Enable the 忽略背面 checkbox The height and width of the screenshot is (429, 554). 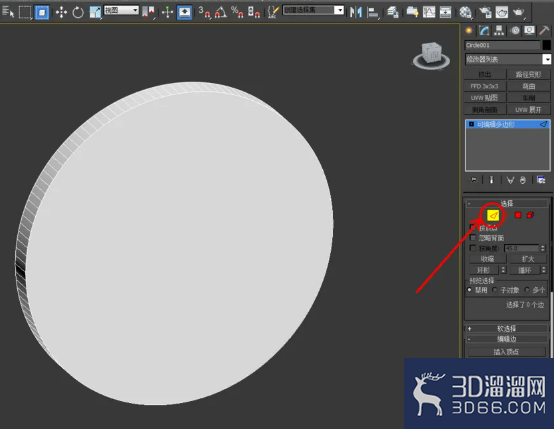click(473, 237)
